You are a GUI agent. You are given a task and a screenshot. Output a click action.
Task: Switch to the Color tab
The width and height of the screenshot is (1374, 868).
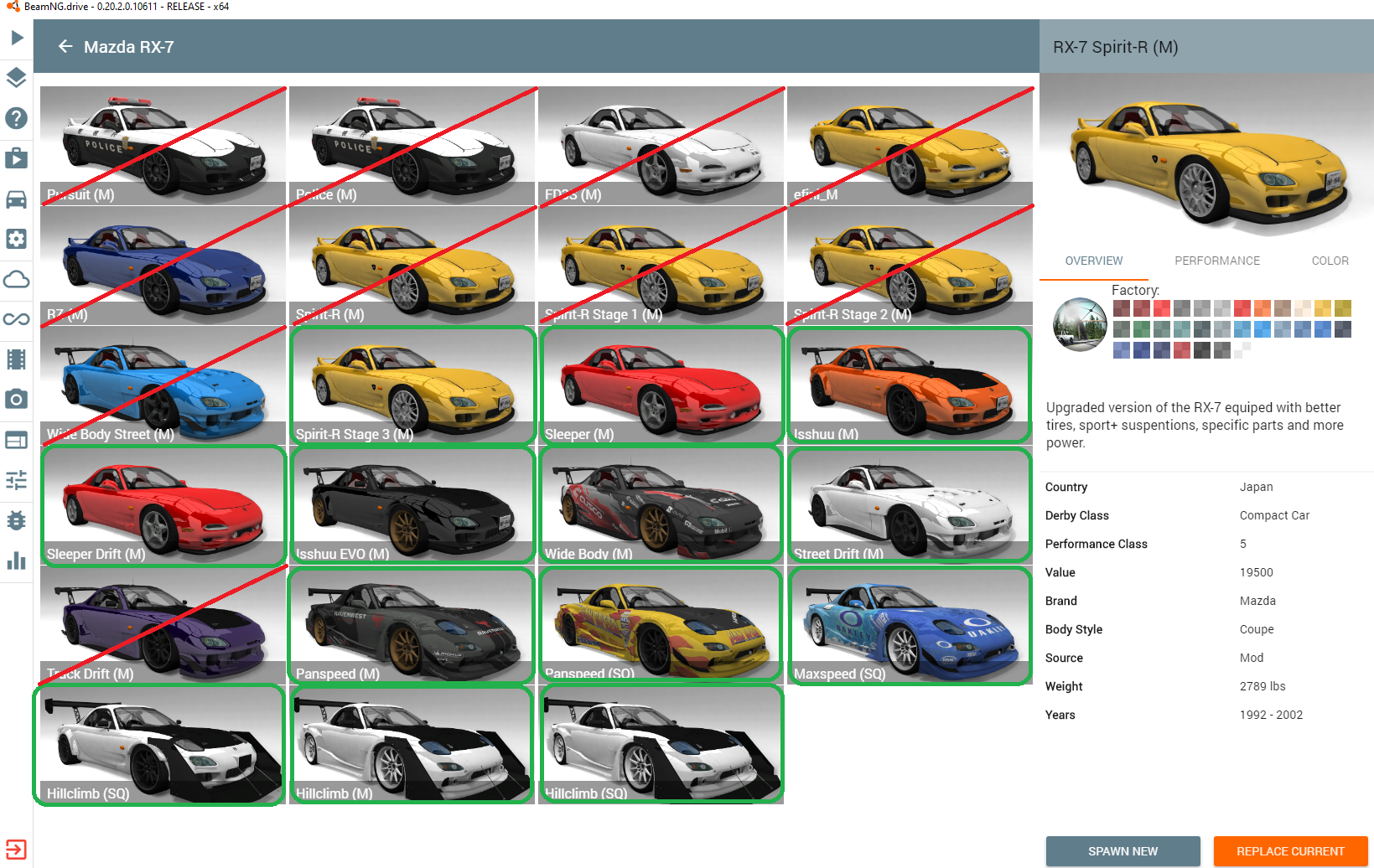[x=1330, y=261]
